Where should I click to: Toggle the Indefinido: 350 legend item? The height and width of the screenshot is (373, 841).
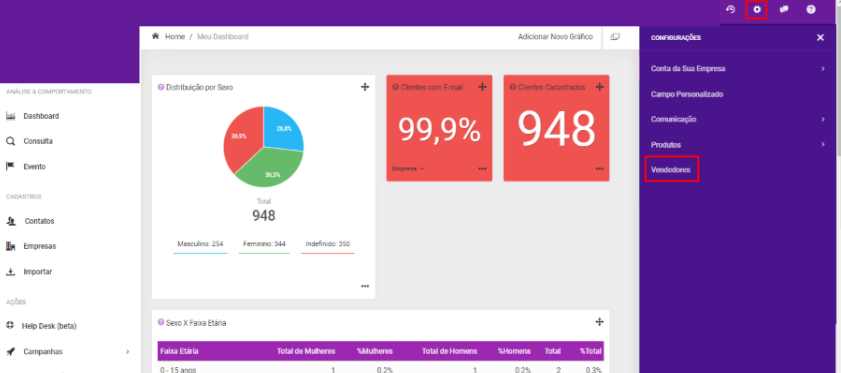tap(328, 244)
